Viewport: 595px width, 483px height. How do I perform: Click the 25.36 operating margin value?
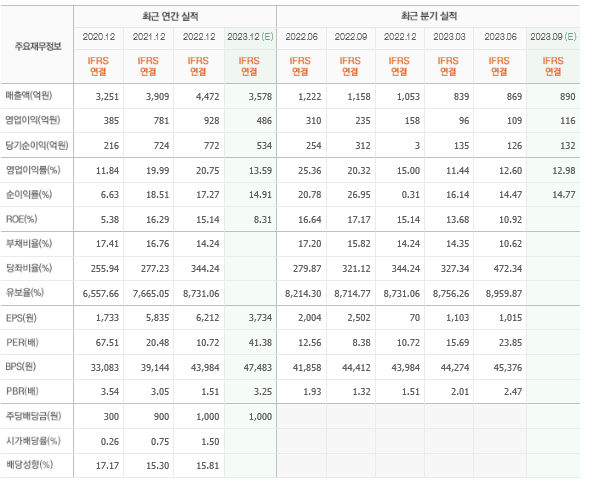pos(310,171)
